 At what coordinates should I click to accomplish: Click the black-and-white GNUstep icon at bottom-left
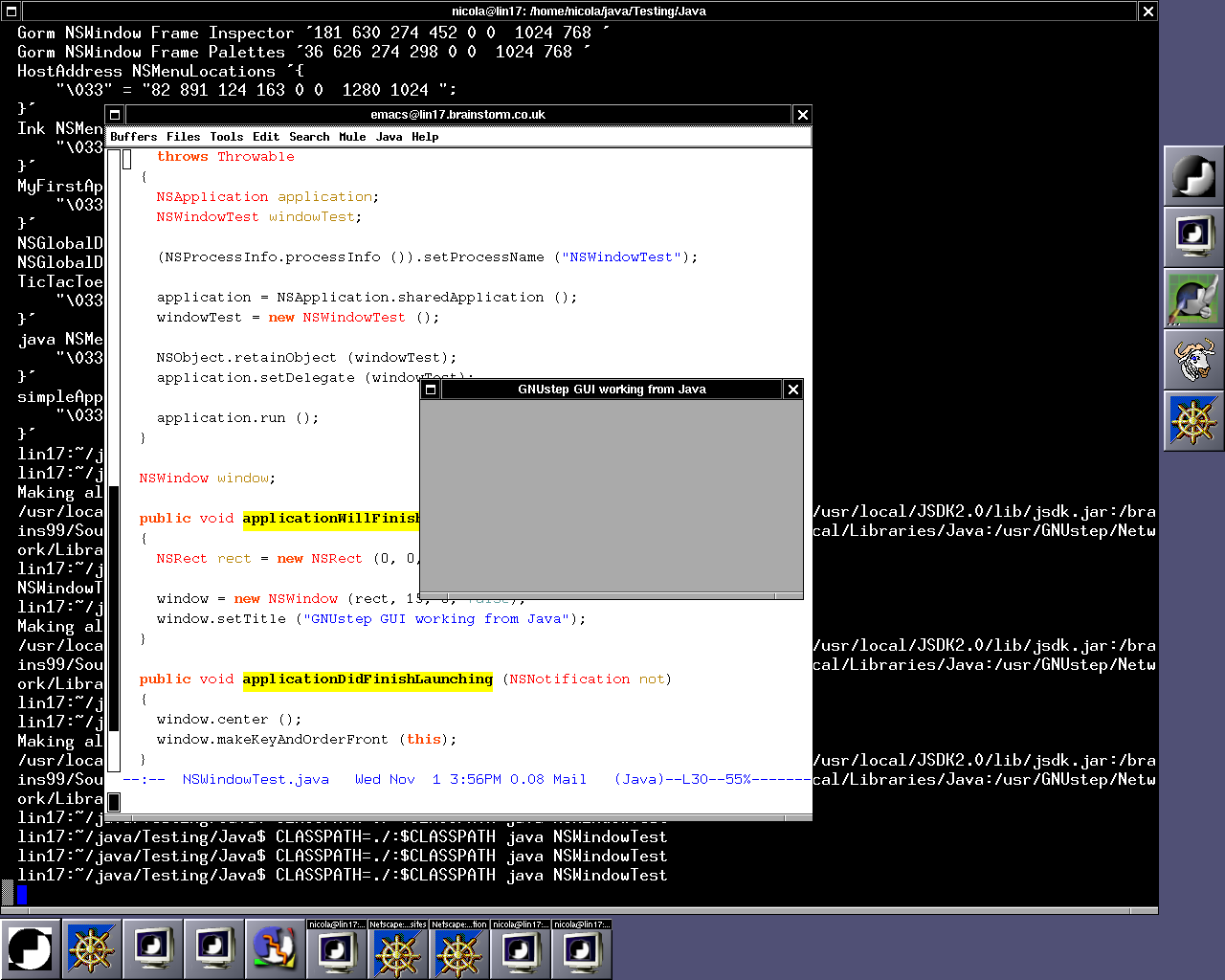click(x=31, y=948)
